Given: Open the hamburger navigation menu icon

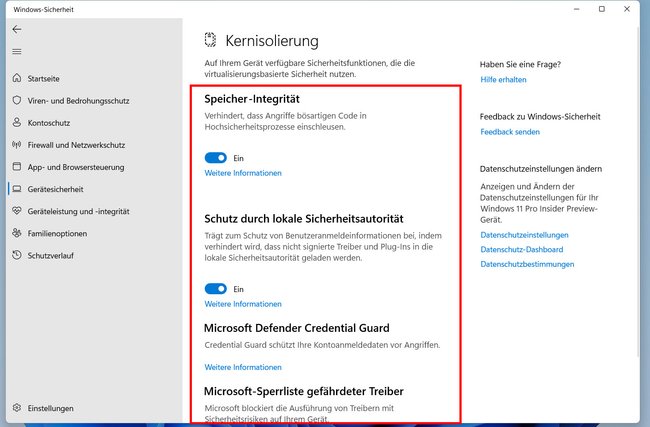Looking at the screenshot, I should [x=17, y=51].
